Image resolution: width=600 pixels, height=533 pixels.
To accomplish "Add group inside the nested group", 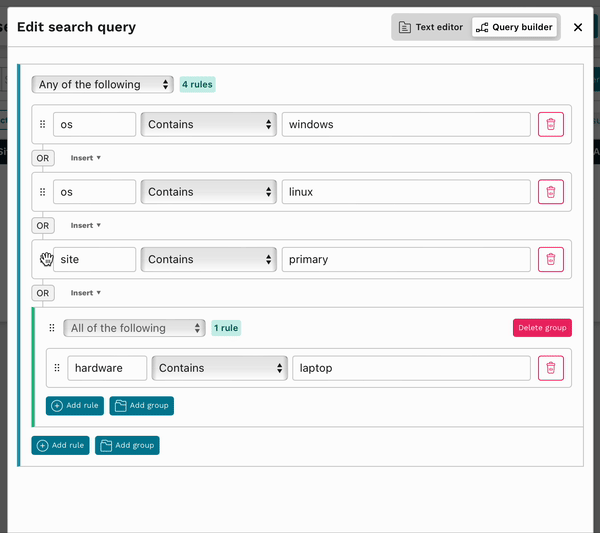I will [142, 406].
